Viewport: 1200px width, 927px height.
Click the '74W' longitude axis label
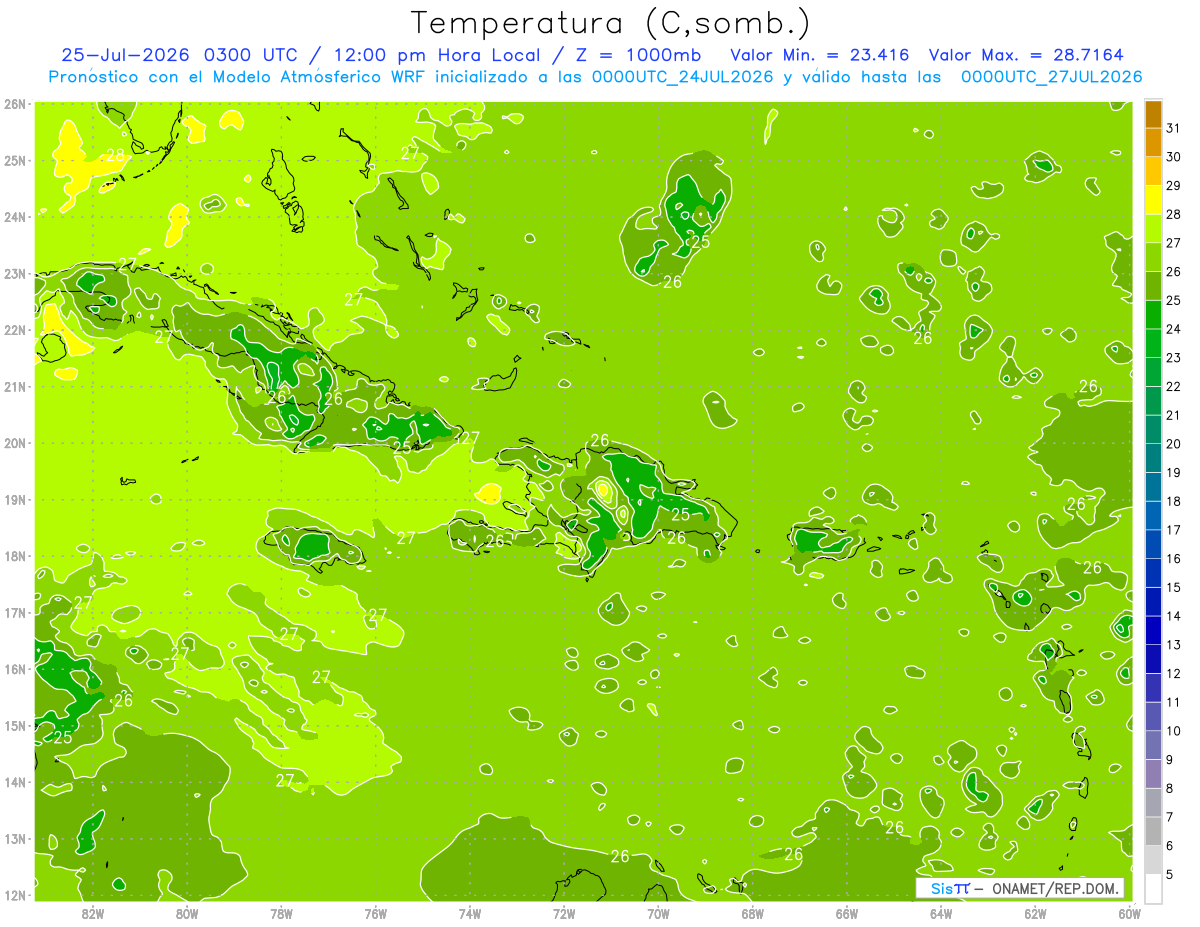pyautogui.click(x=470, y=913)
